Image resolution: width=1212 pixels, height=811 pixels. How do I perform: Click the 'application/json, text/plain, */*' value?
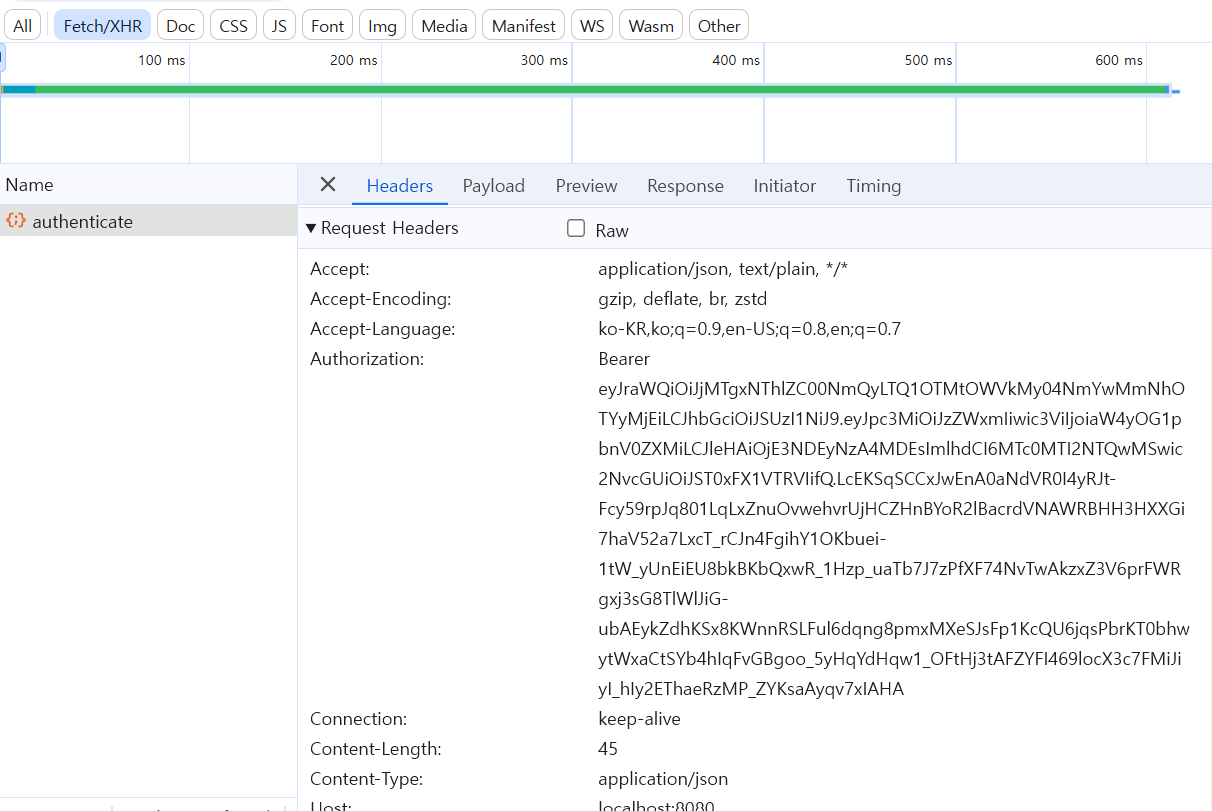[x=723, y=269]
